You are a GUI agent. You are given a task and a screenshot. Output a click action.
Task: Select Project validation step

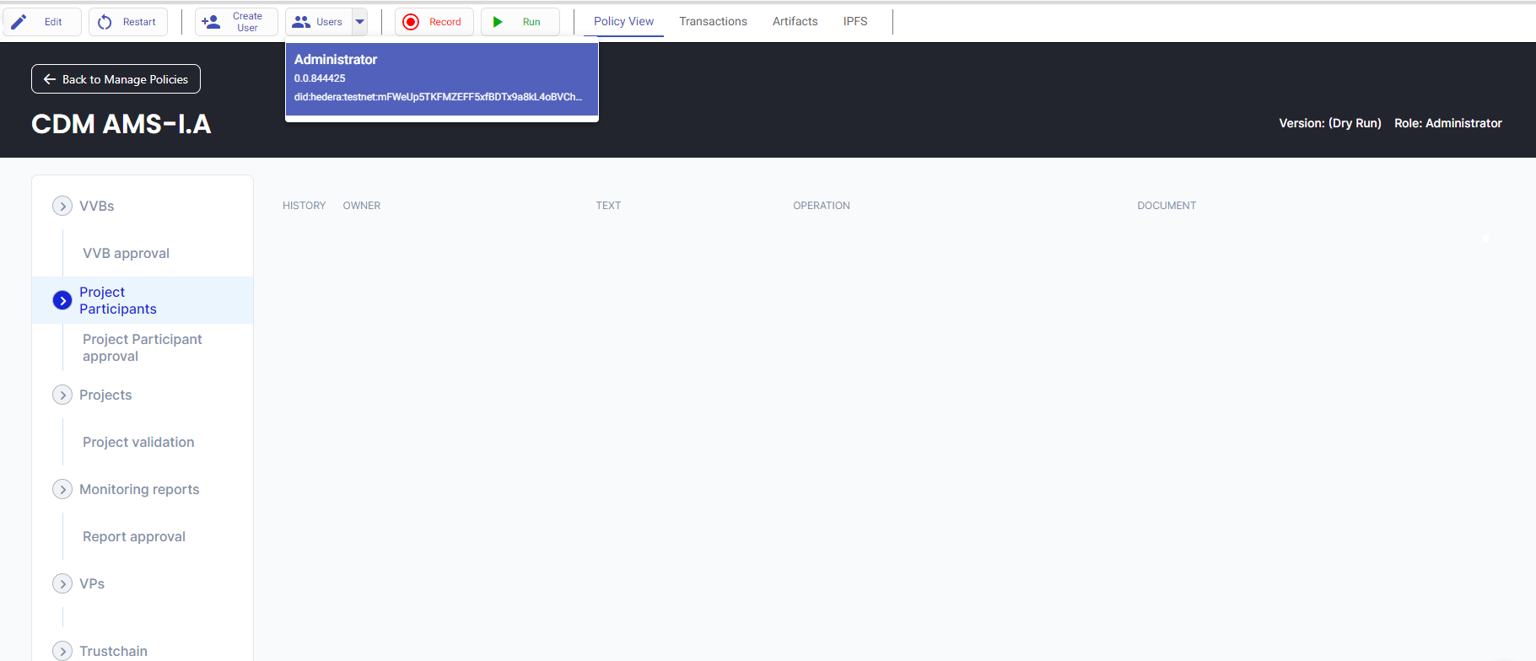[138, 442]
